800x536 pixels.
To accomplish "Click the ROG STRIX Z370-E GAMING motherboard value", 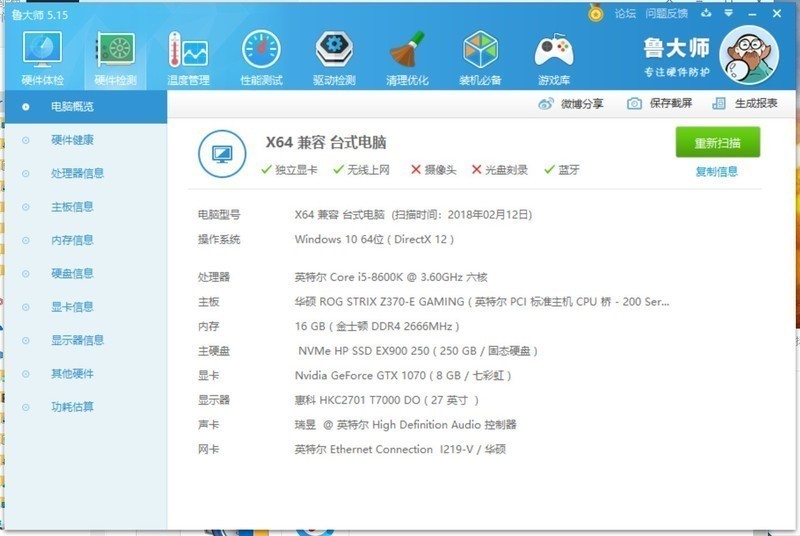I will 482,301.
